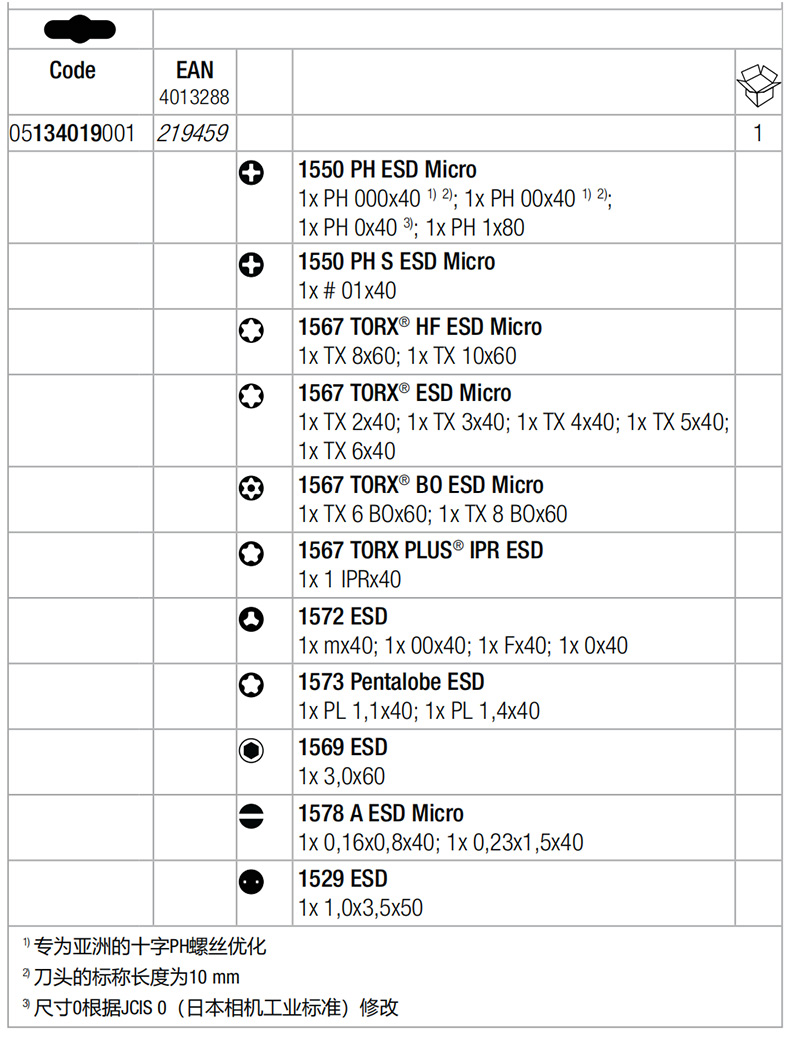790x1040 pixels.
Task: Click the two-dot spanner icon beside 1529 ESD
Action: pos(252,882)
